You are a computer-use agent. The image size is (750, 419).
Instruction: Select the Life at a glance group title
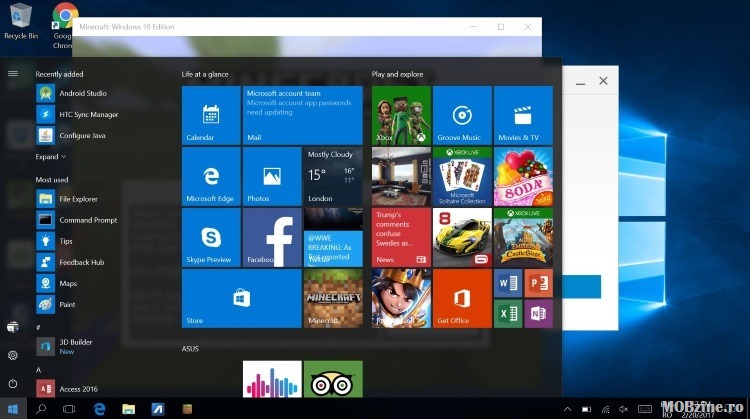(205, 74)
